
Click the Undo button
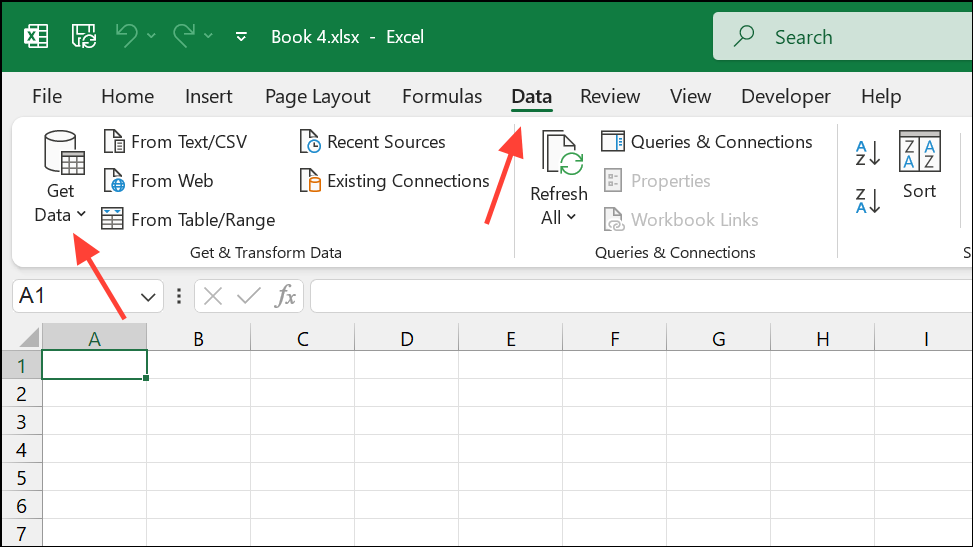coord(127,36)
